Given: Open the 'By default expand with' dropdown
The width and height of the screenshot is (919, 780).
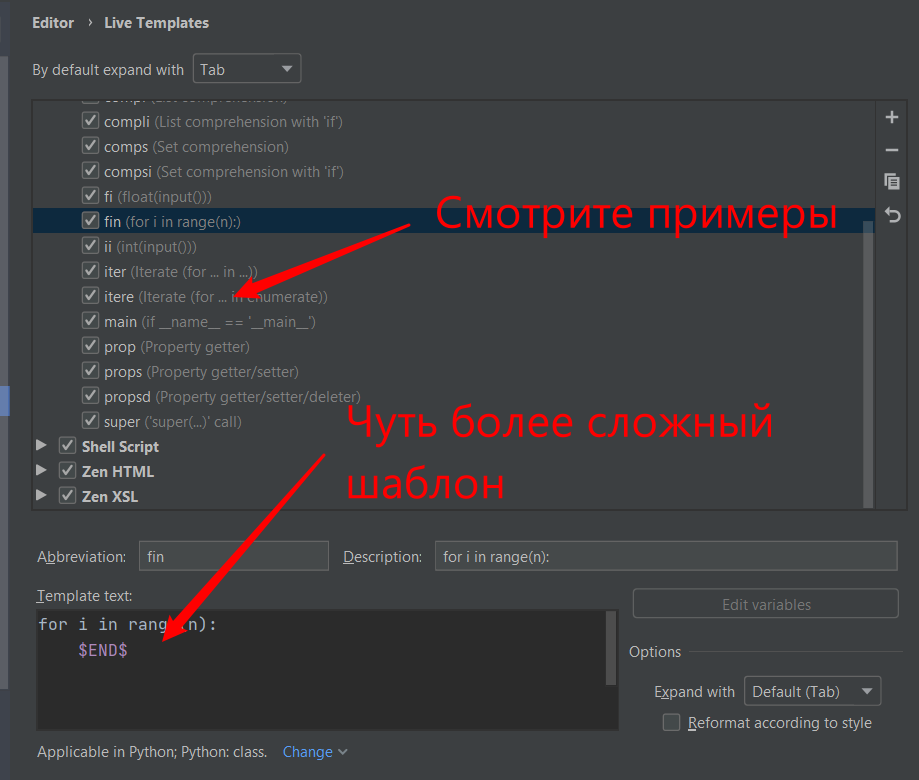Looking at the screenshot, I should [x=246, y=69].
